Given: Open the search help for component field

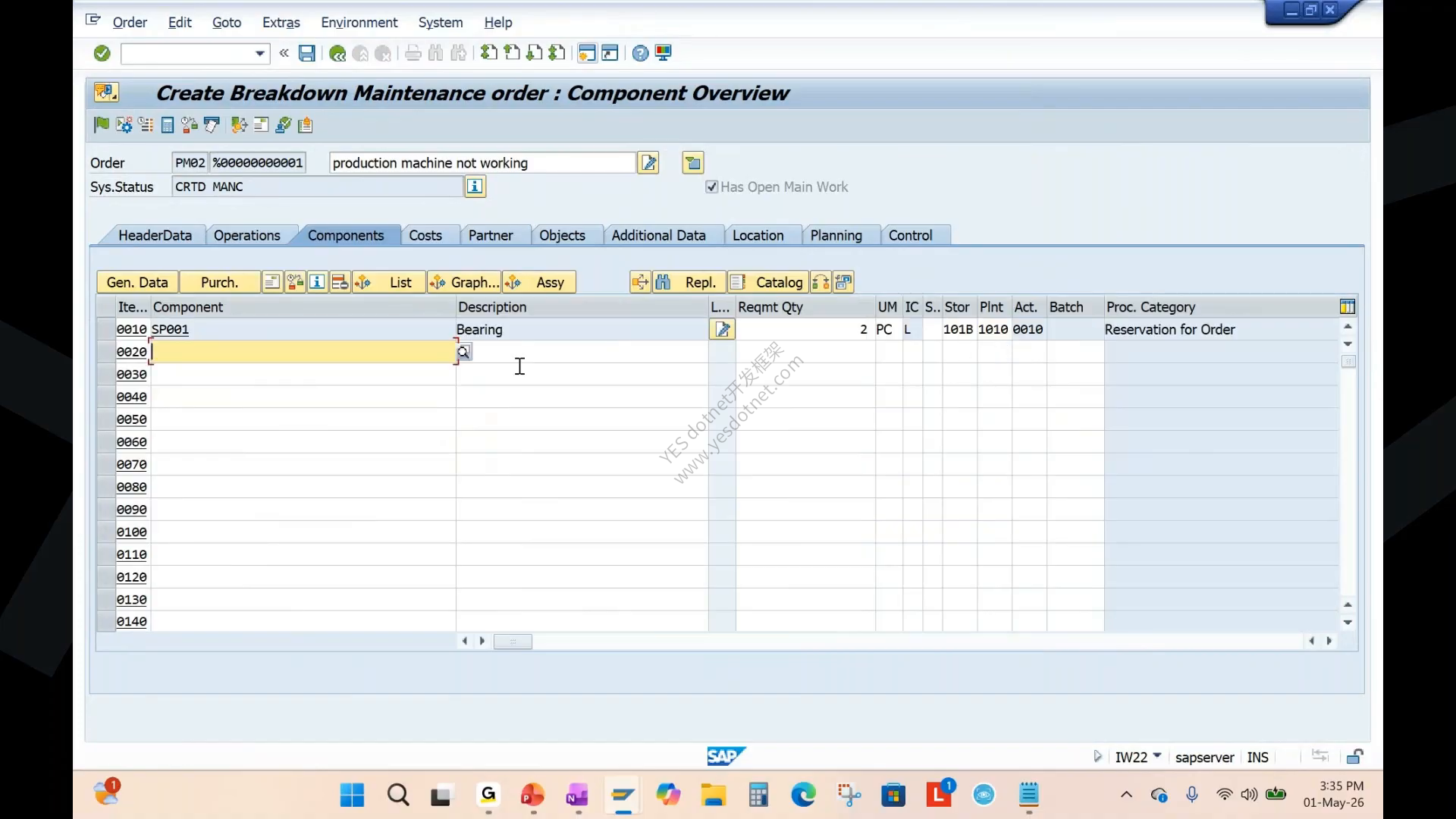Looking at the screenshot, I should (x=463, y=352).
